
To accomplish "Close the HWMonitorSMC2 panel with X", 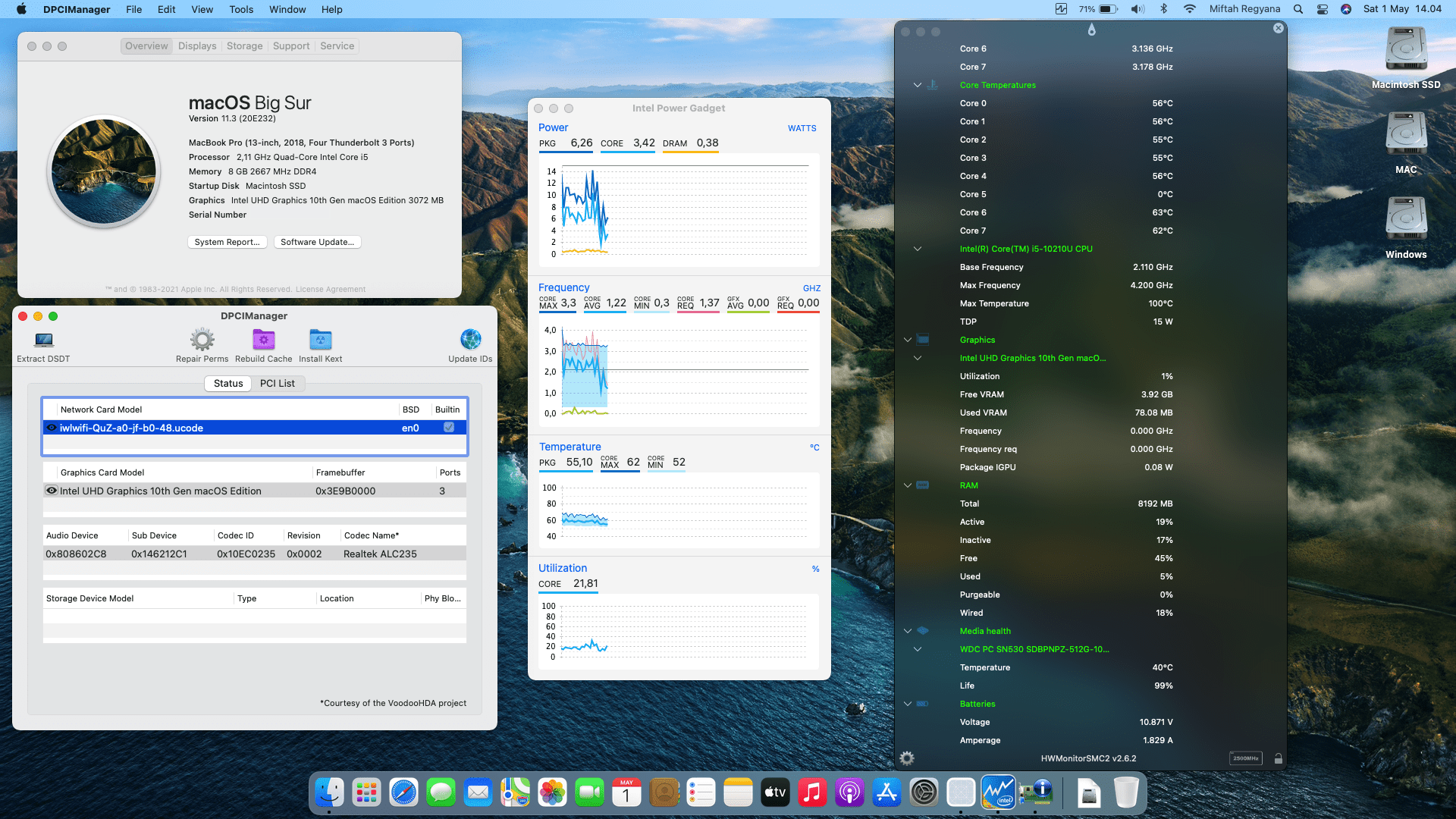I will click(x=1279, y=28).
